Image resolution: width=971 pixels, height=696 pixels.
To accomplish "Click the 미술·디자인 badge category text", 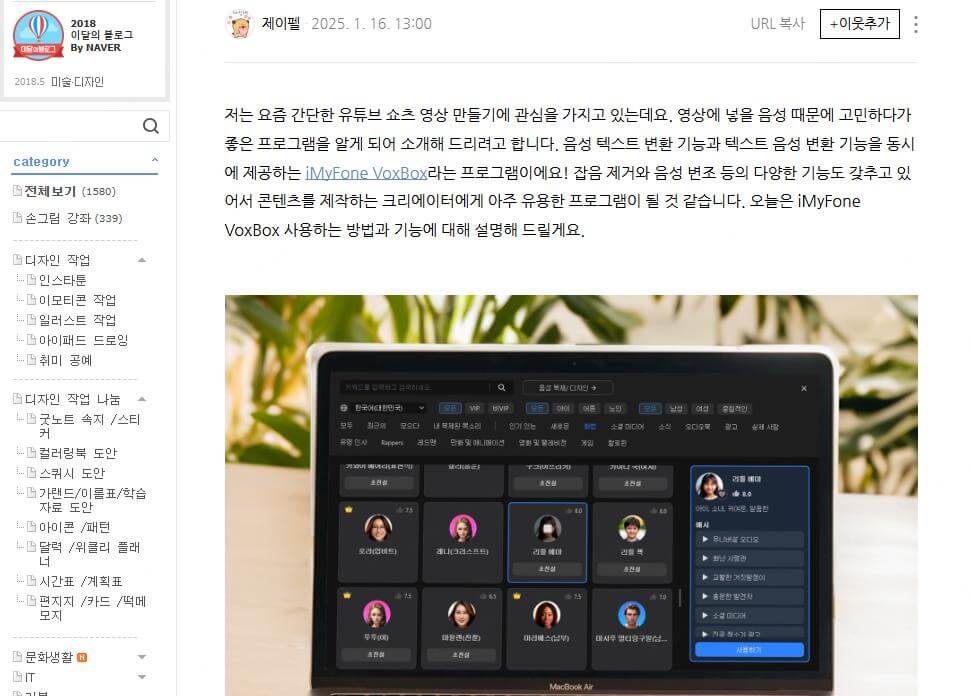I will pos(77,82).
